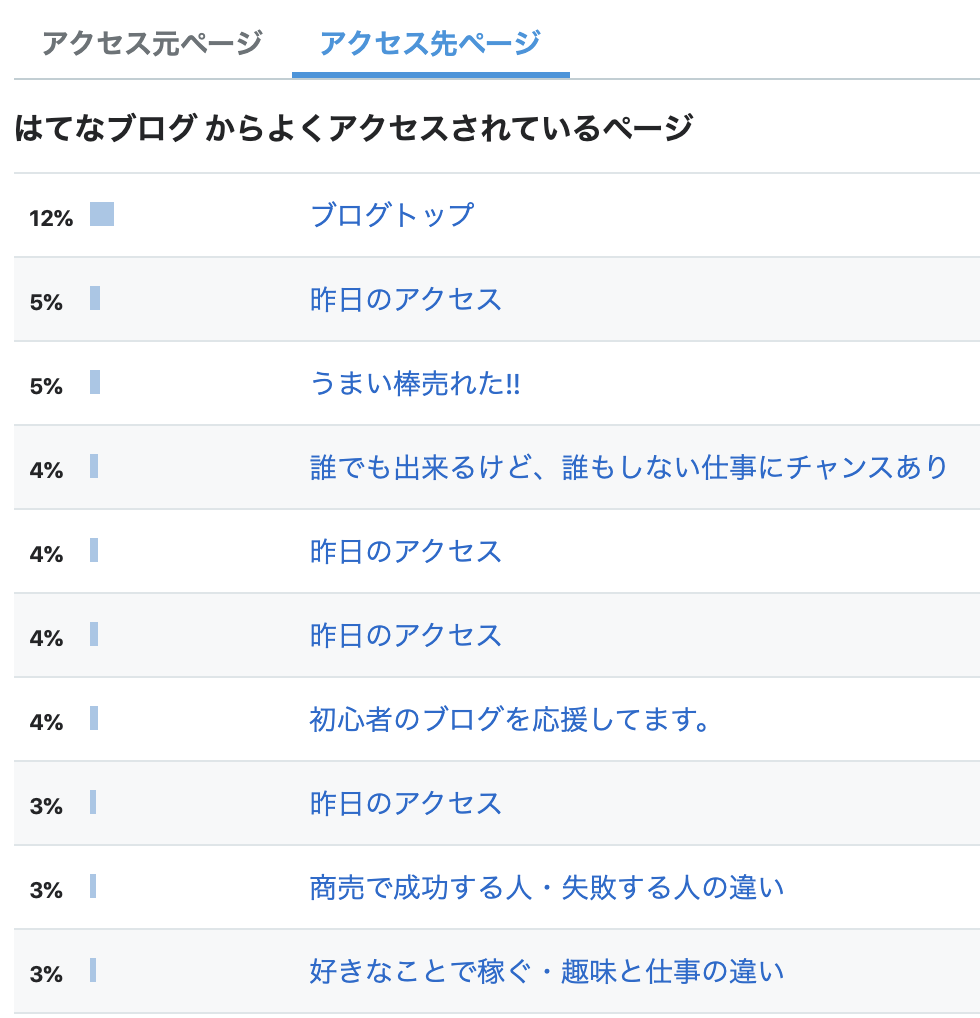Viewport: 980px width, 1018px height.
Task: Open 商売で成功する人・失敗する人の違い link
Action: click(x=547, y=887)
